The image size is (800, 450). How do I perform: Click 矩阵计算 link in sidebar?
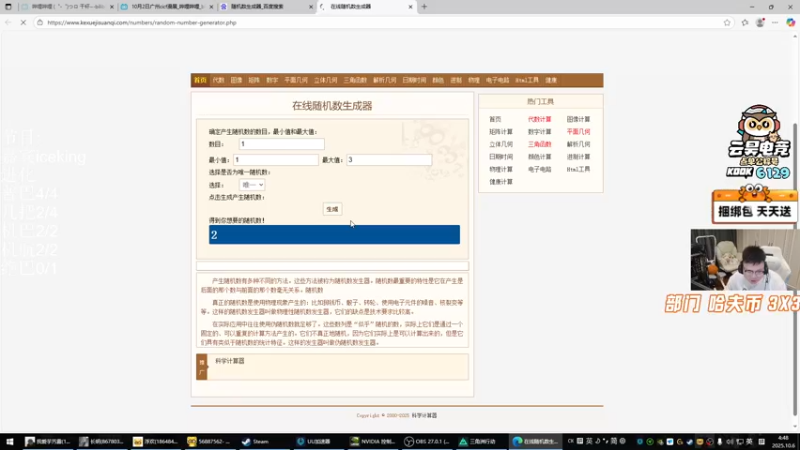pyautogui.click(x=501, y=132)
